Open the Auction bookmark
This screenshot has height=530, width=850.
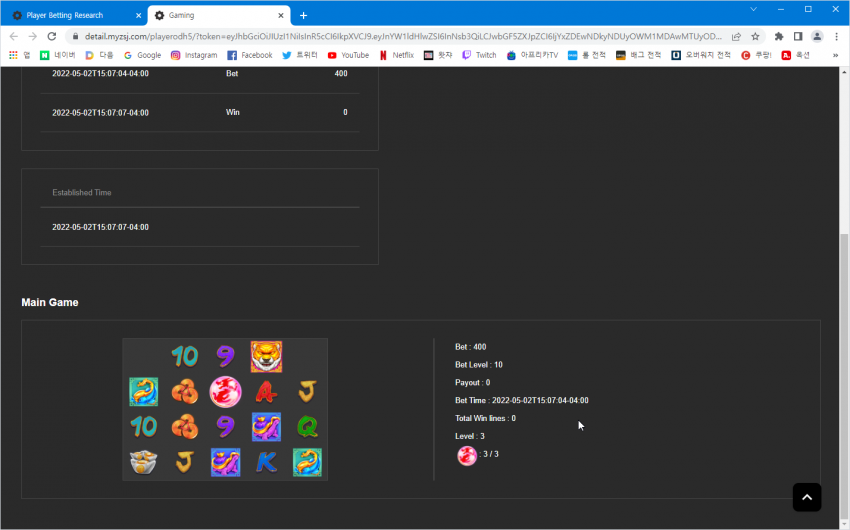click(x=796, y=55)
